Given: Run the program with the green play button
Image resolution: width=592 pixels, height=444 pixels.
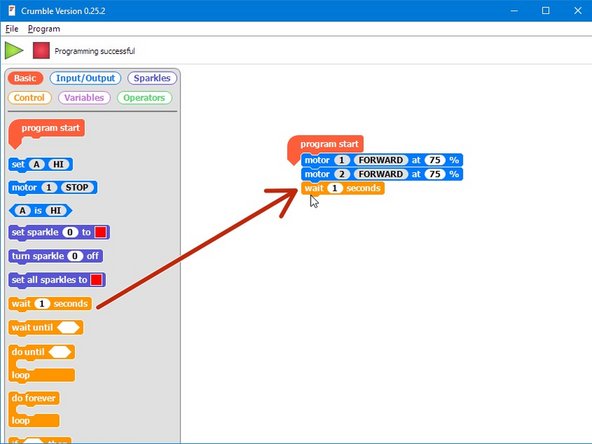Looking at the screenshot, I should pos(14,51).
